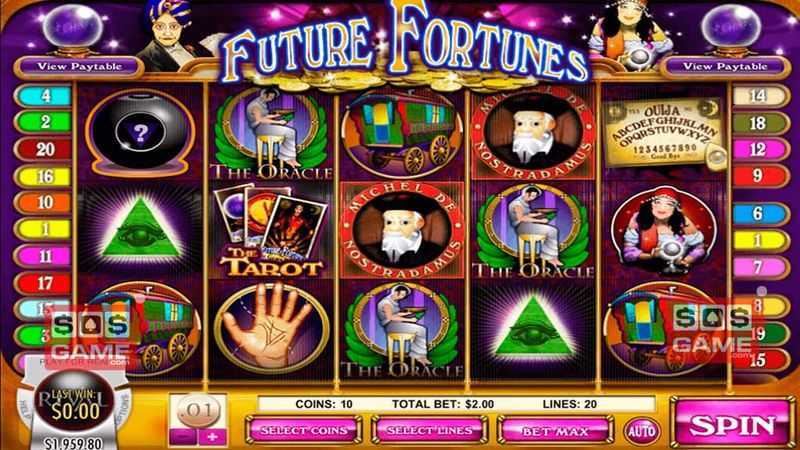Viewport: 800px width, 450px height.
Task: Click the Magic 8-ball symbol on reel one
Action: tap(140, 133)
